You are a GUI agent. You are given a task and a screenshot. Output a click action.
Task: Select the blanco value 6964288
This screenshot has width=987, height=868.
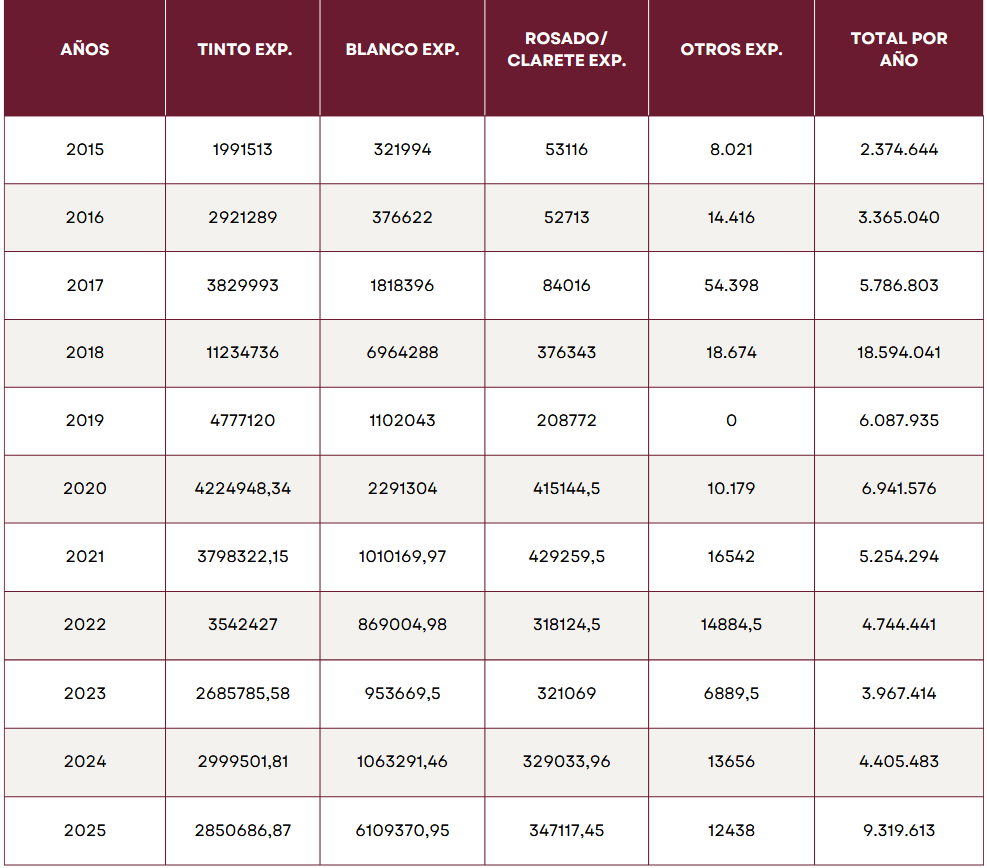[402, 353]
